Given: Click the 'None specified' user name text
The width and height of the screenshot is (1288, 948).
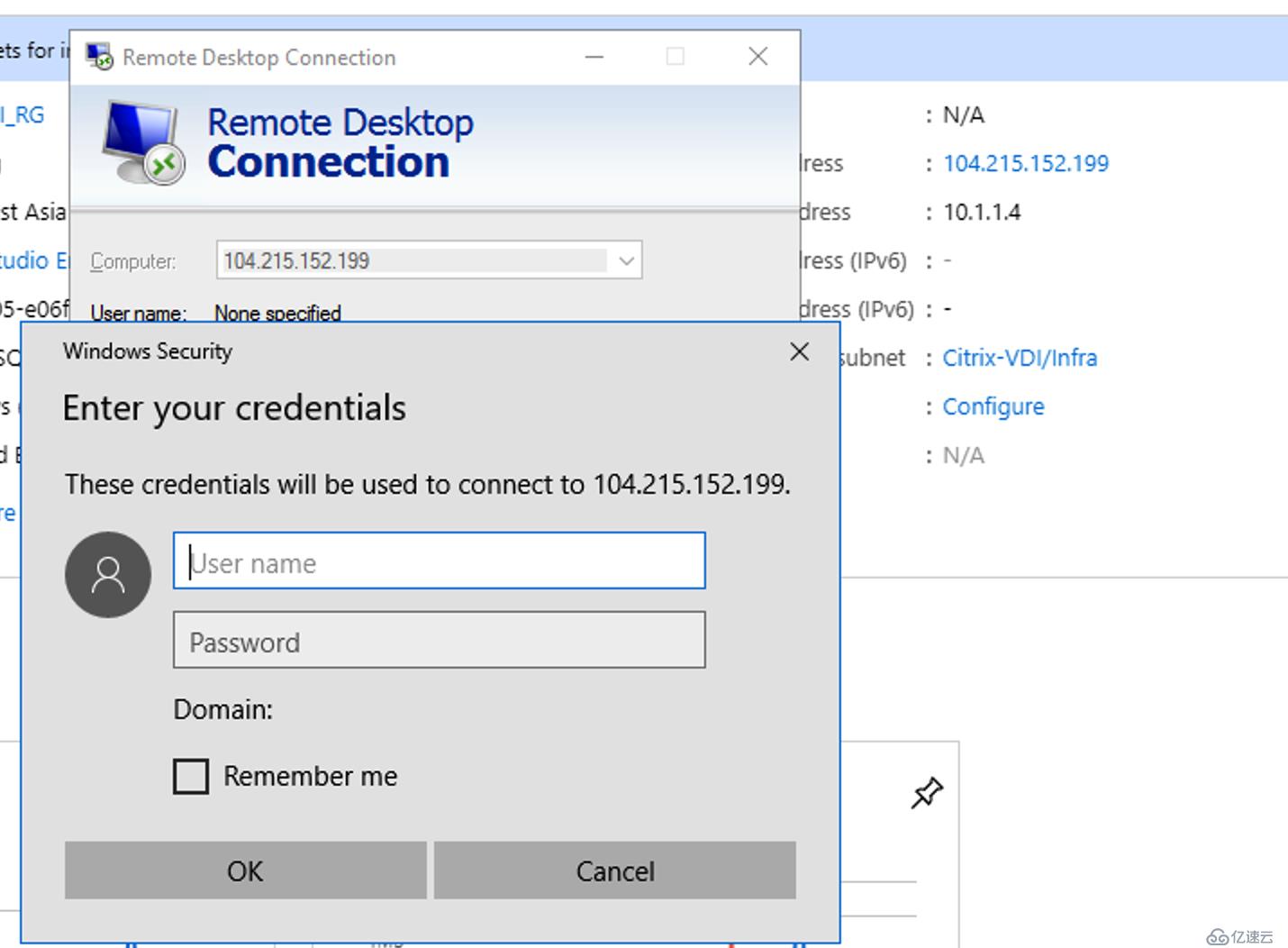Looking at the screenshot, I should tap(277, 313).
